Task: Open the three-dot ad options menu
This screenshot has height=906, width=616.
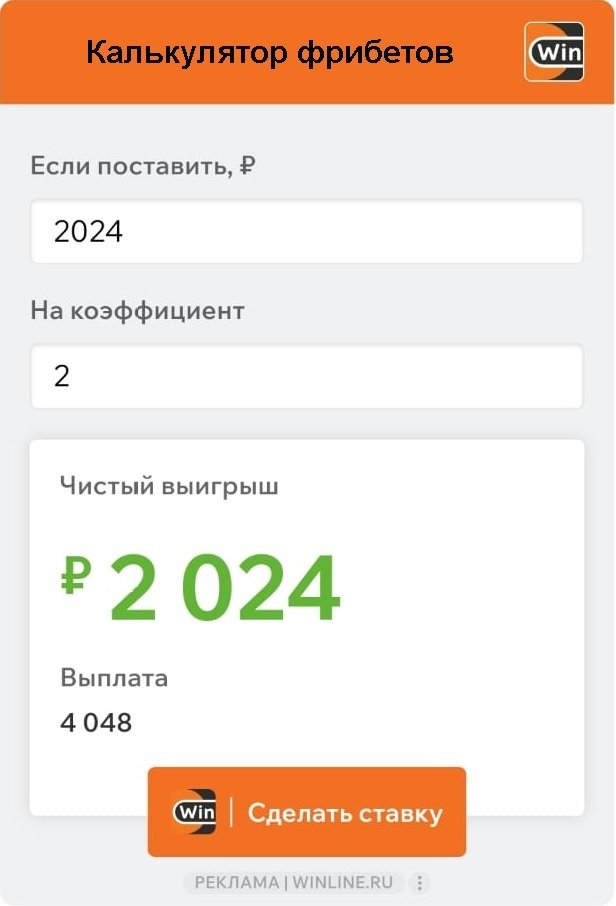Action: (420, 883)
